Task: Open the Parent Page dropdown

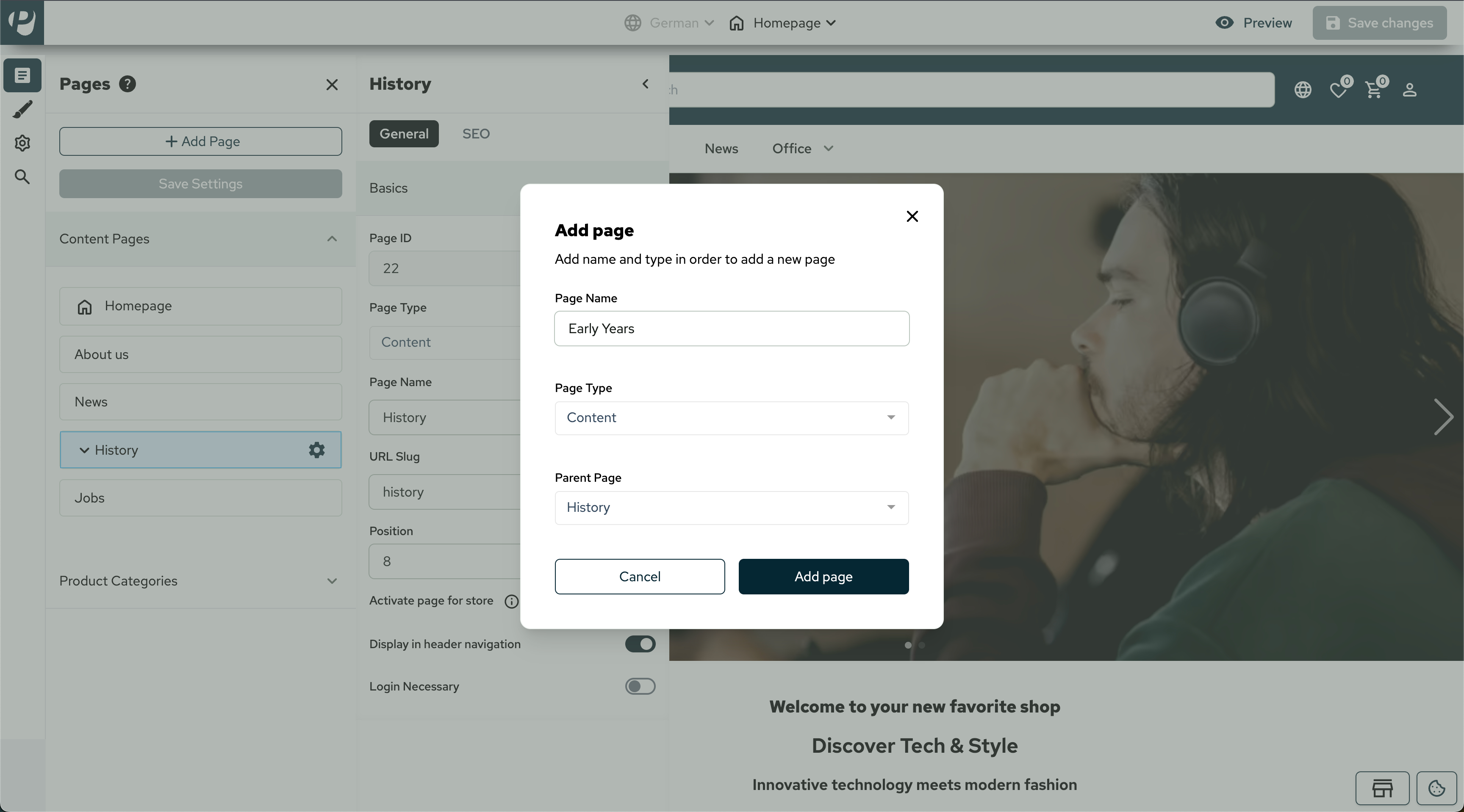Action: (x=732, y=508)
